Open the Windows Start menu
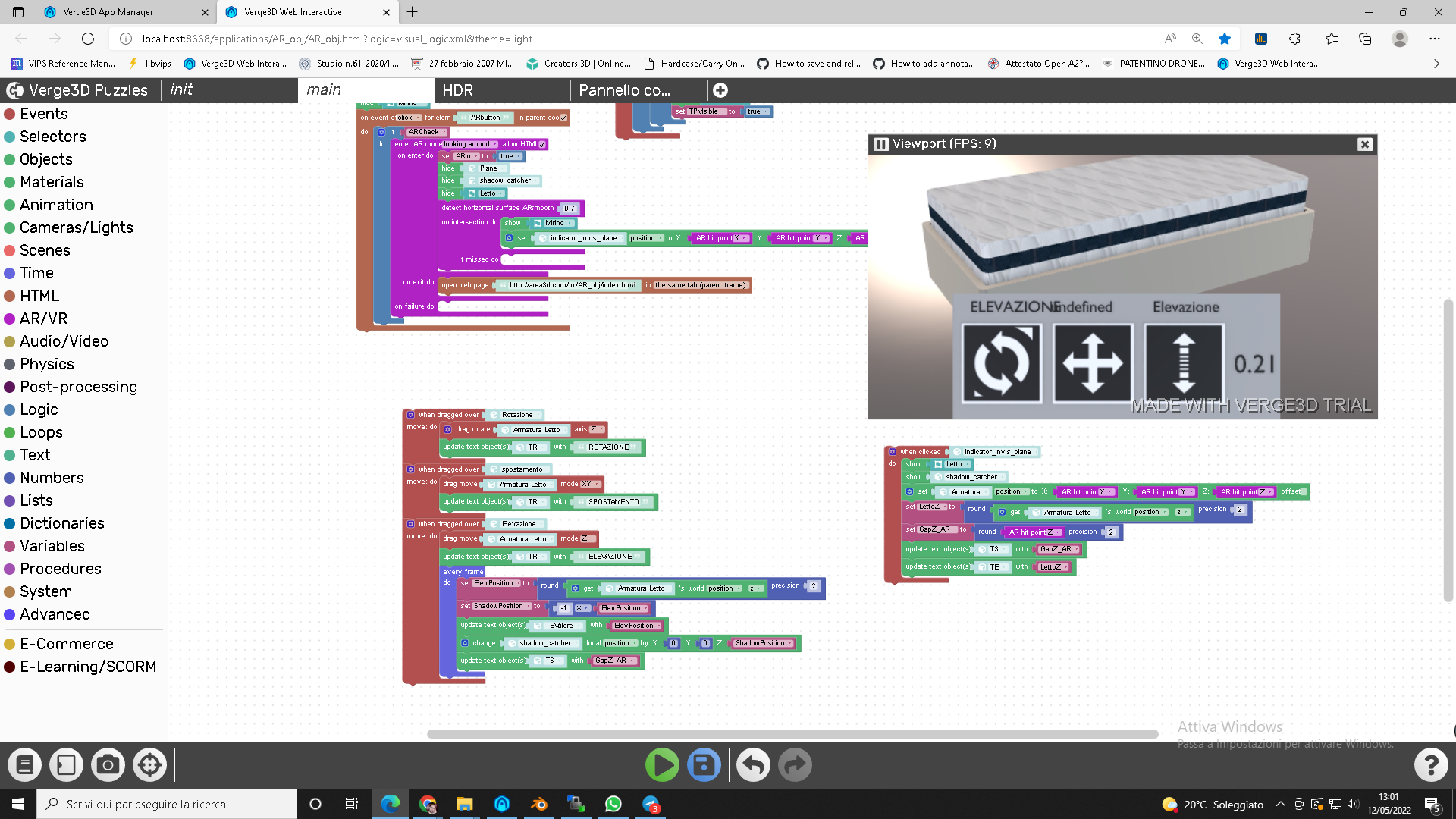Viewport: 1456px width, 819px height. 18,804
